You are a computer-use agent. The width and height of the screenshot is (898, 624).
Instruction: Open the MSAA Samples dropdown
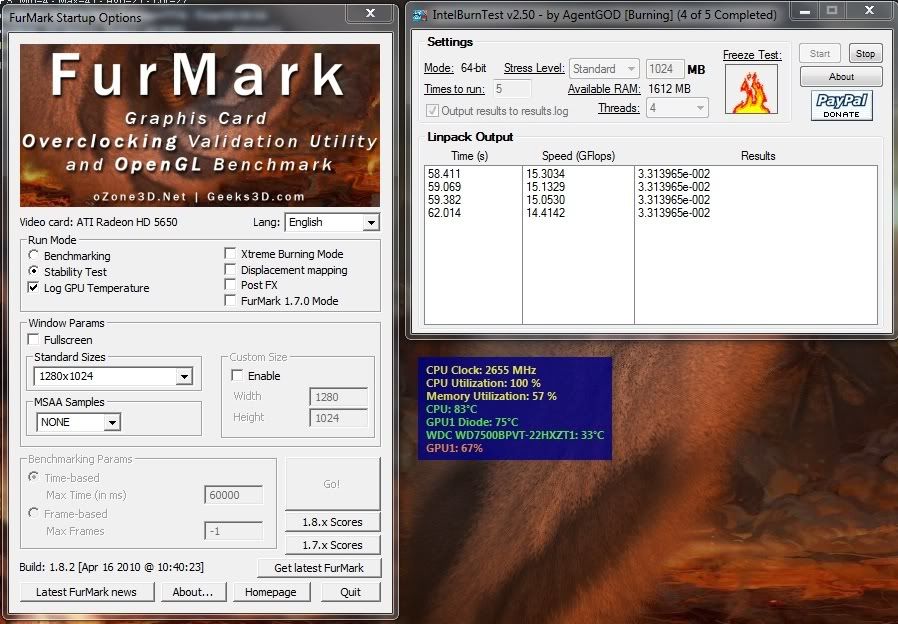pyautogui.click(x=111, y=422)
